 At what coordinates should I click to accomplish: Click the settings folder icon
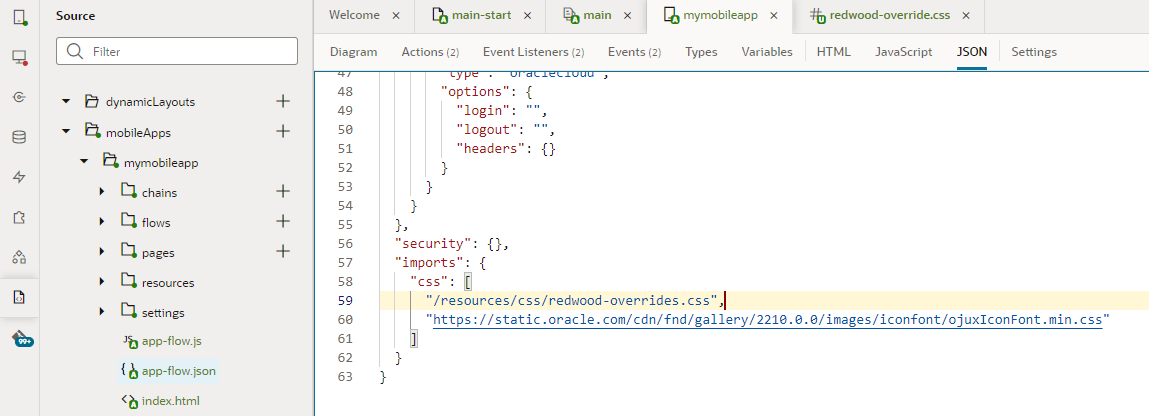(x=128, y=312)
